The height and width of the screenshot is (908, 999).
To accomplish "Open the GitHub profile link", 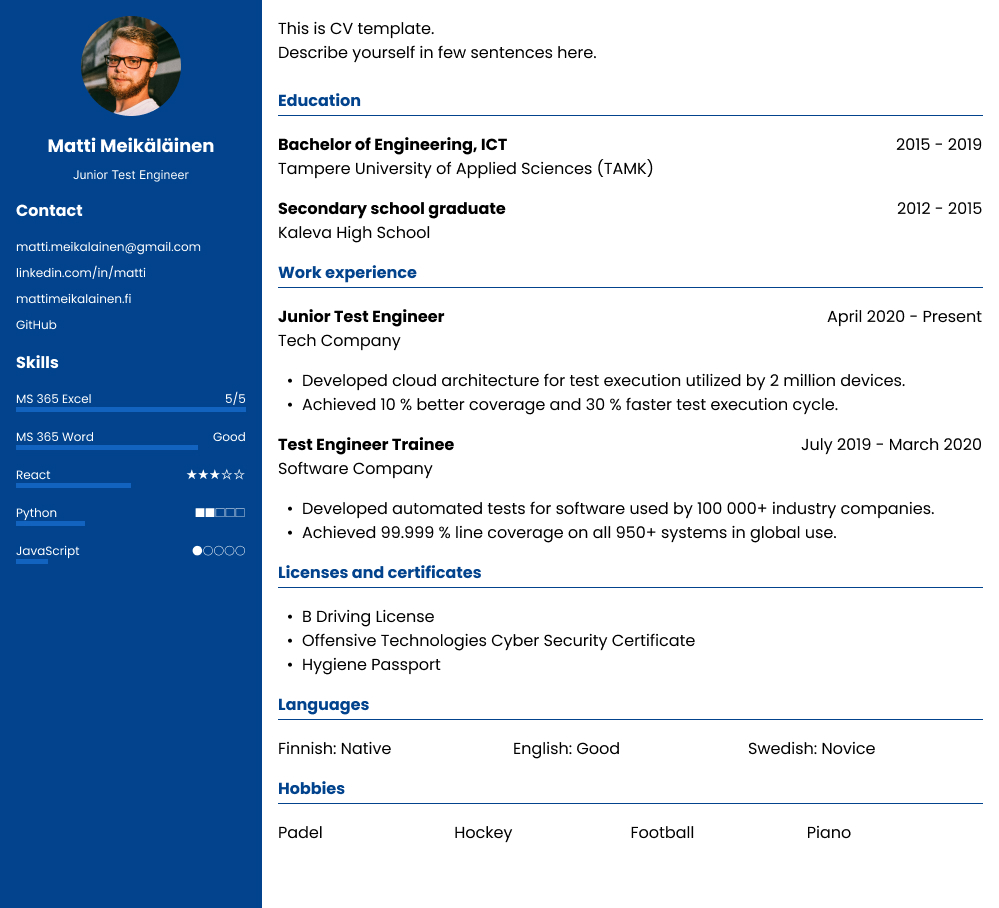I will click(x=36, y=324).
